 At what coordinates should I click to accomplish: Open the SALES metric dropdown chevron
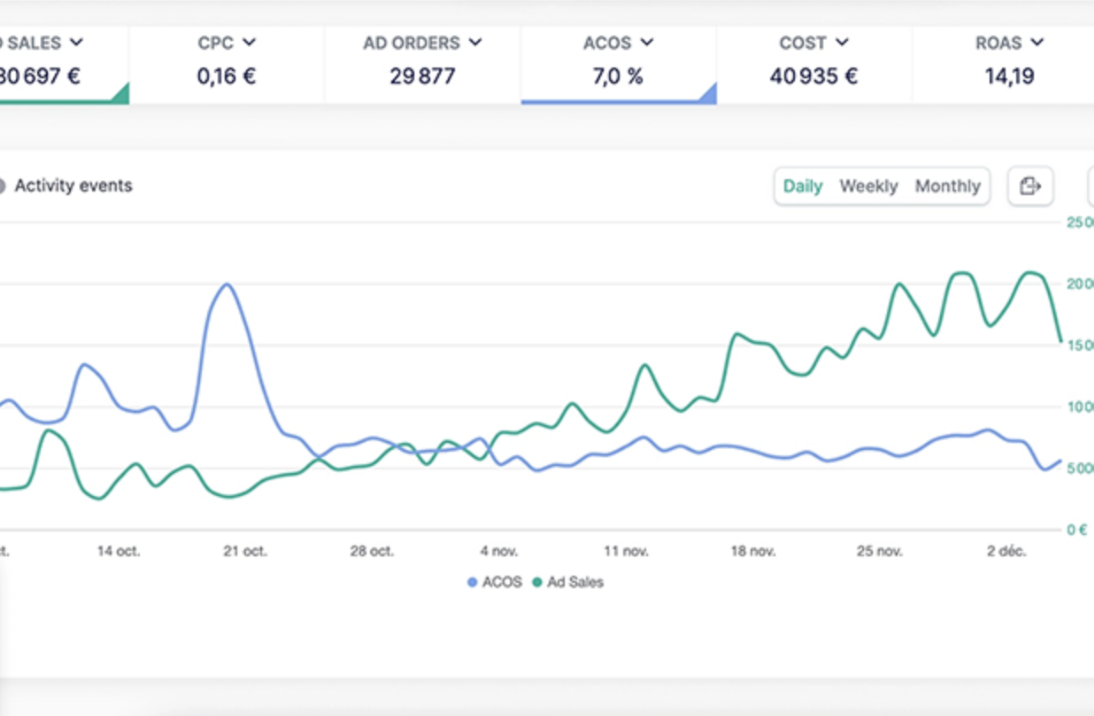pos(77,43)
